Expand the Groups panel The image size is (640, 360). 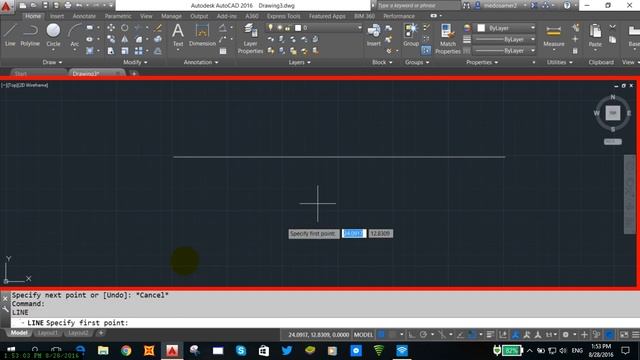[x=417, y=62]
